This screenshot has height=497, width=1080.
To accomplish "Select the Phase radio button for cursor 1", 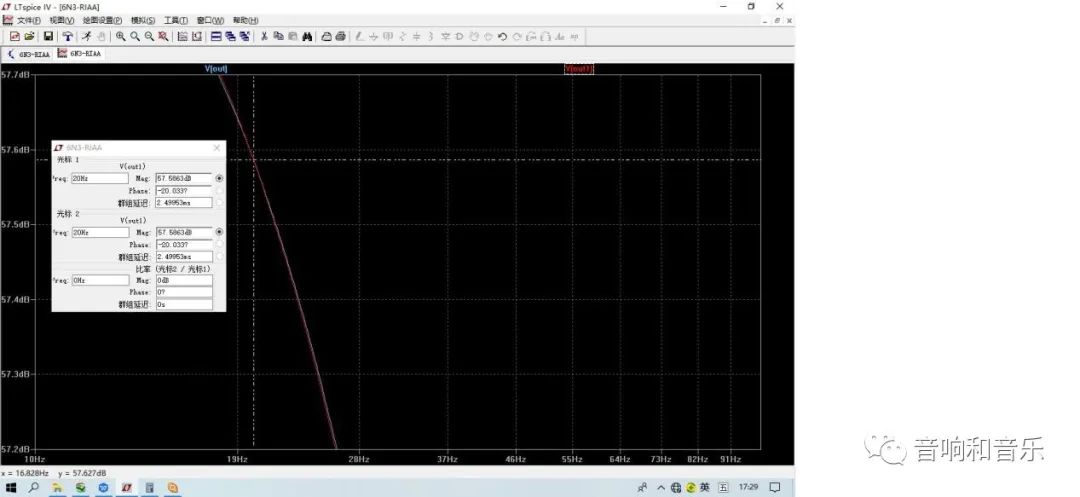I will tap(219, 191).
